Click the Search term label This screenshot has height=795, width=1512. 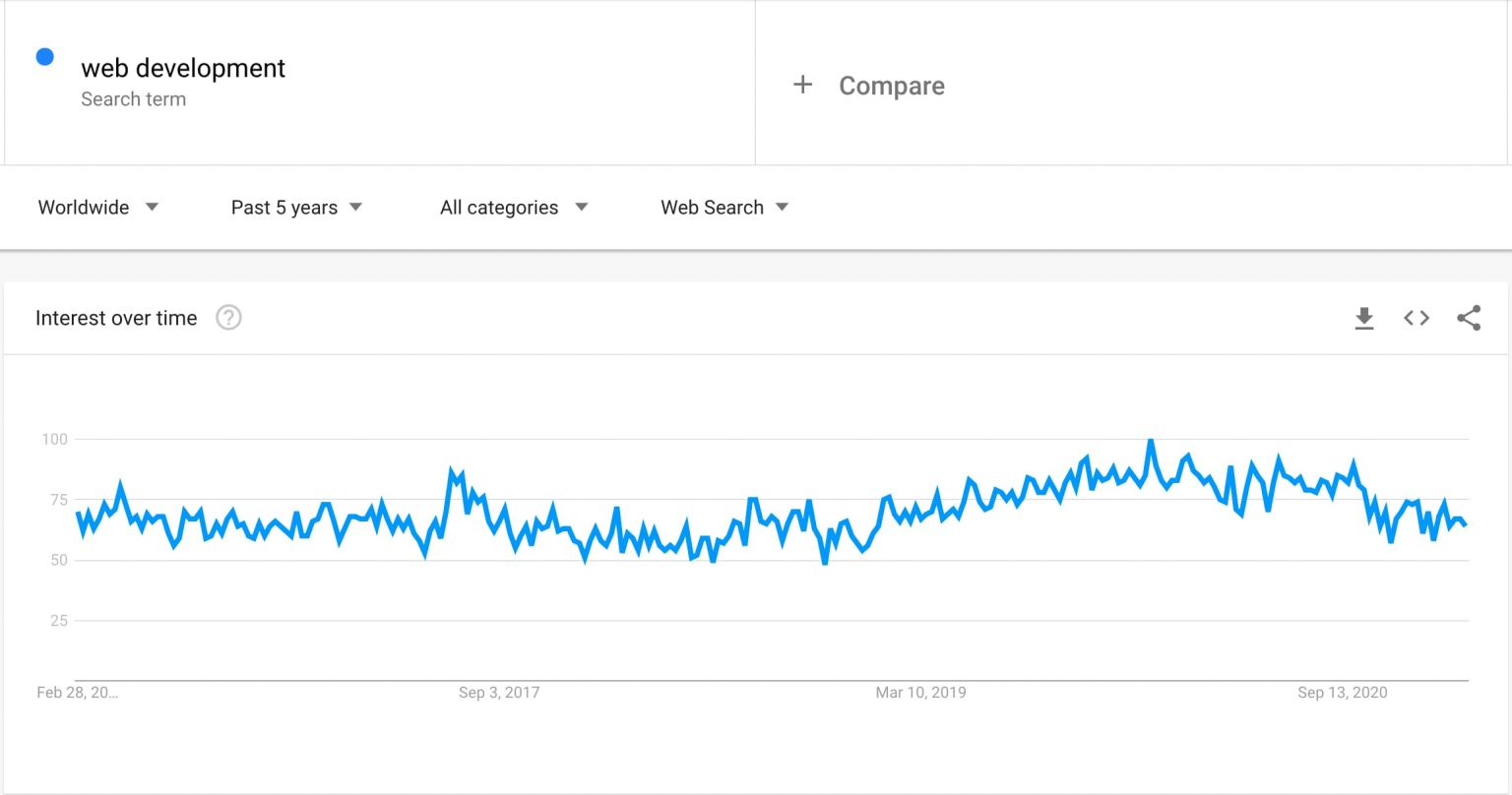[134, 98]
